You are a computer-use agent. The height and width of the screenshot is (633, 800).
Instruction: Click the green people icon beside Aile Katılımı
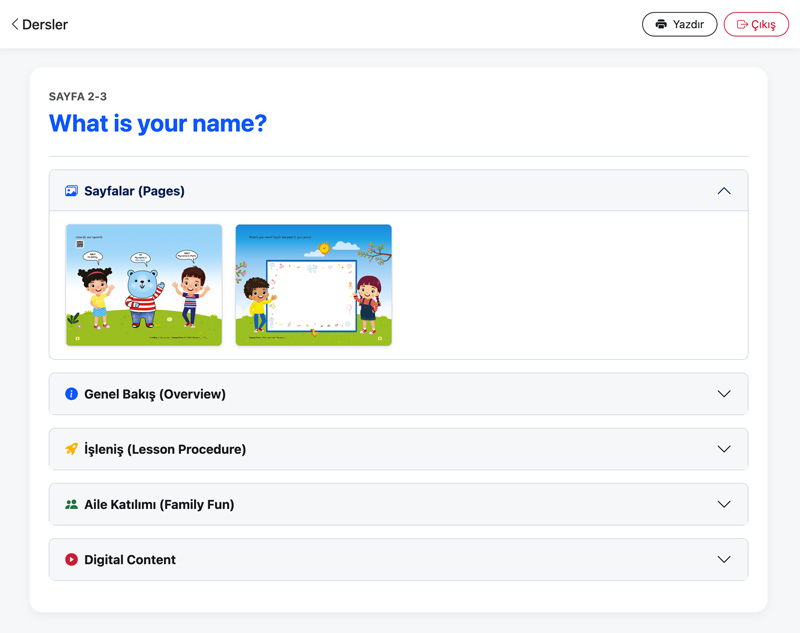tap(71, 505)
